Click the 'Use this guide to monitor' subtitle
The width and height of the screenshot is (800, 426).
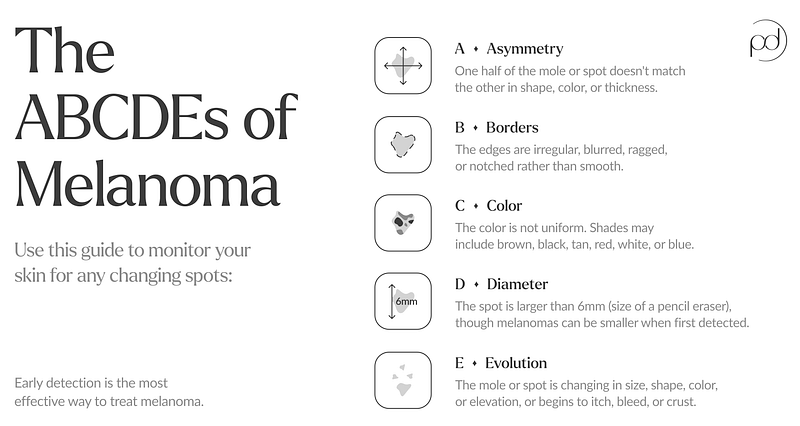[133, 263]
